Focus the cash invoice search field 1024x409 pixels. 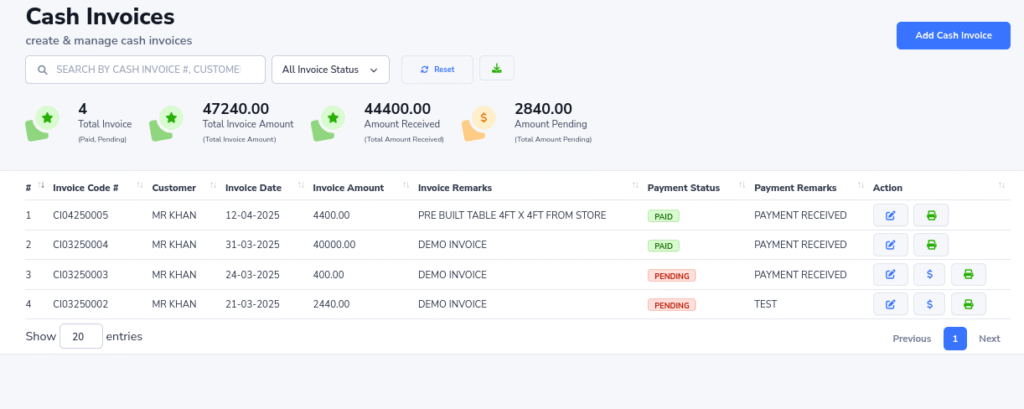click(x=146, y=69)
